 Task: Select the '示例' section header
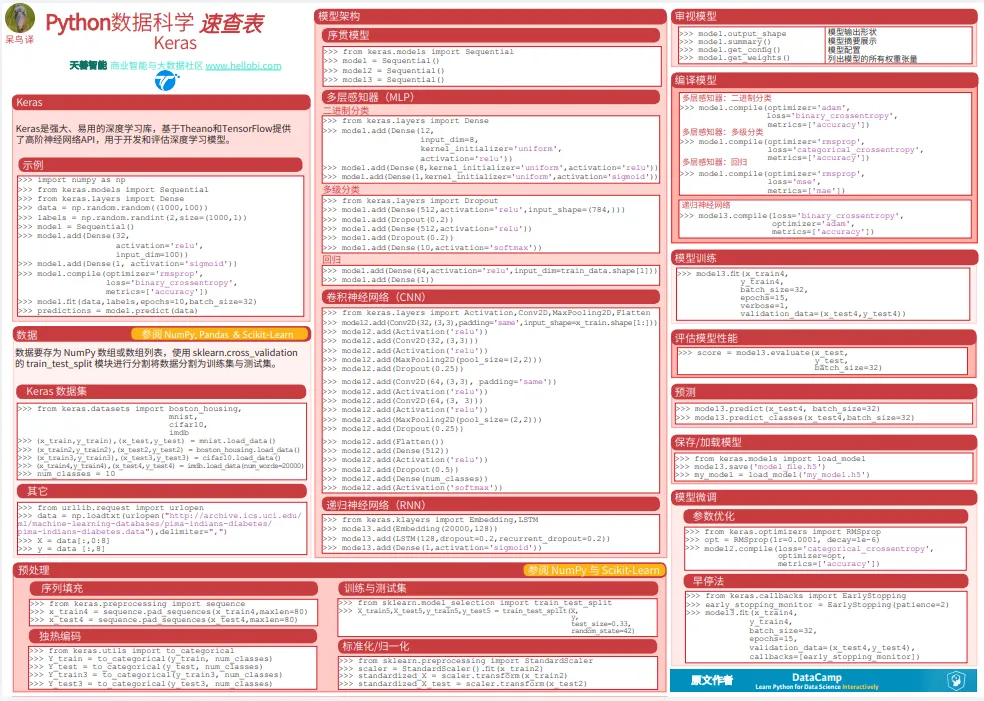coord(161,165)
